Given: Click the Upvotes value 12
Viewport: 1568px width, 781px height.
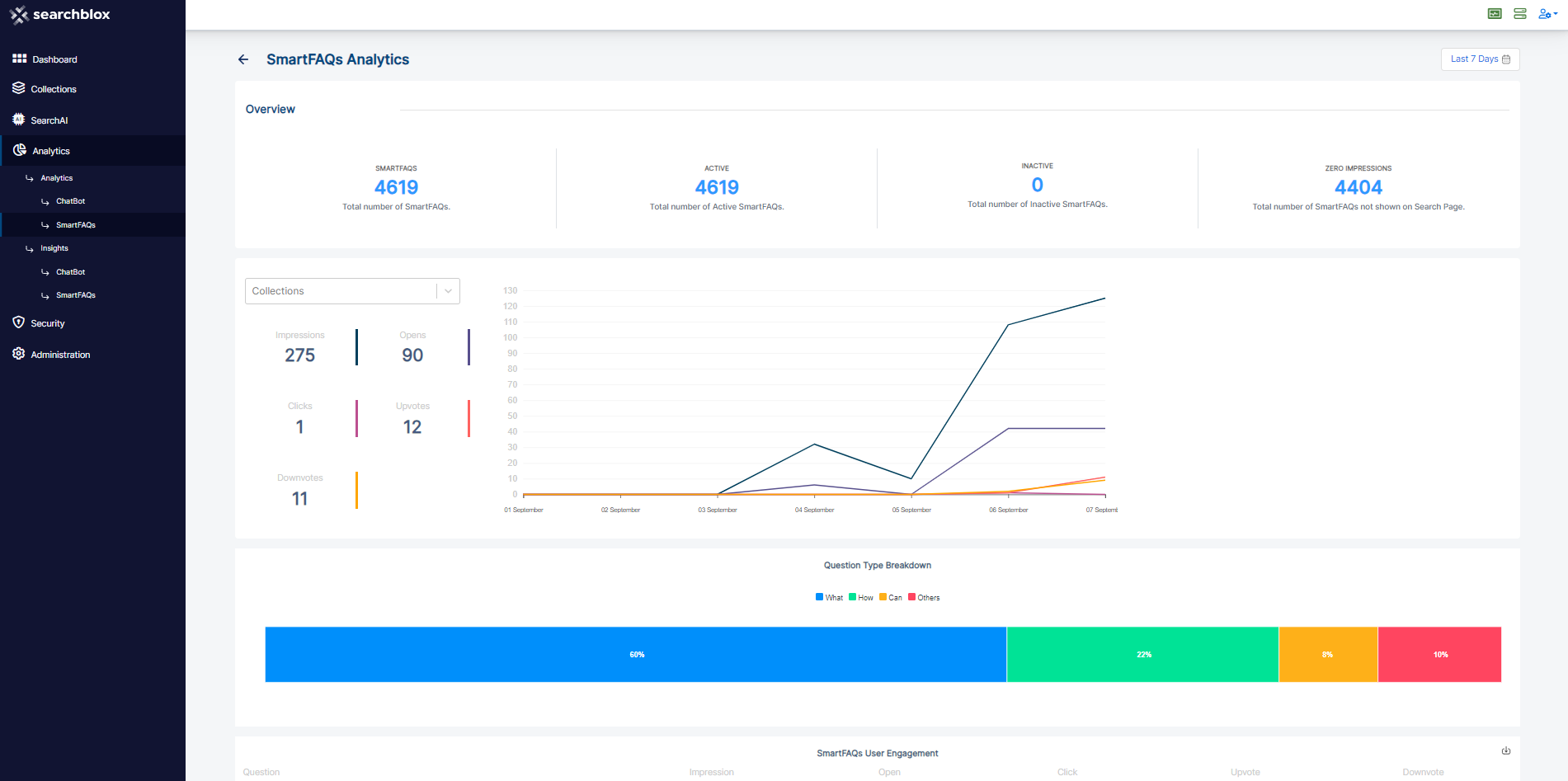Looking at the screenshot, I should point(412,427).
